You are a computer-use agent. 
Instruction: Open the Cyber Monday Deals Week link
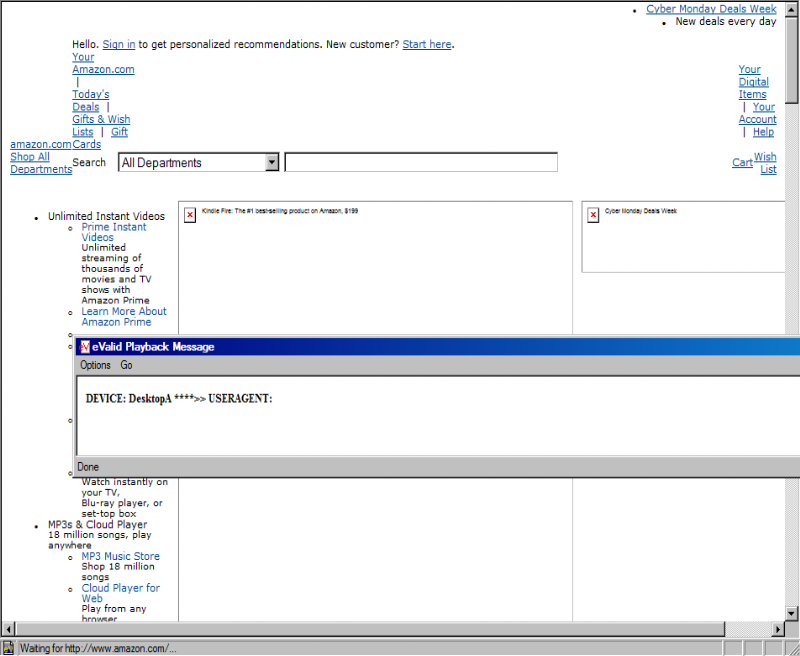point(711,9)
